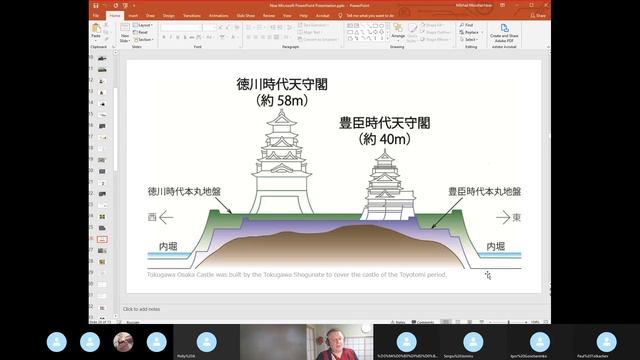Switch to the View tab
Image resolution: width=640 pixels, height=360 pixels.
[287, 16]
